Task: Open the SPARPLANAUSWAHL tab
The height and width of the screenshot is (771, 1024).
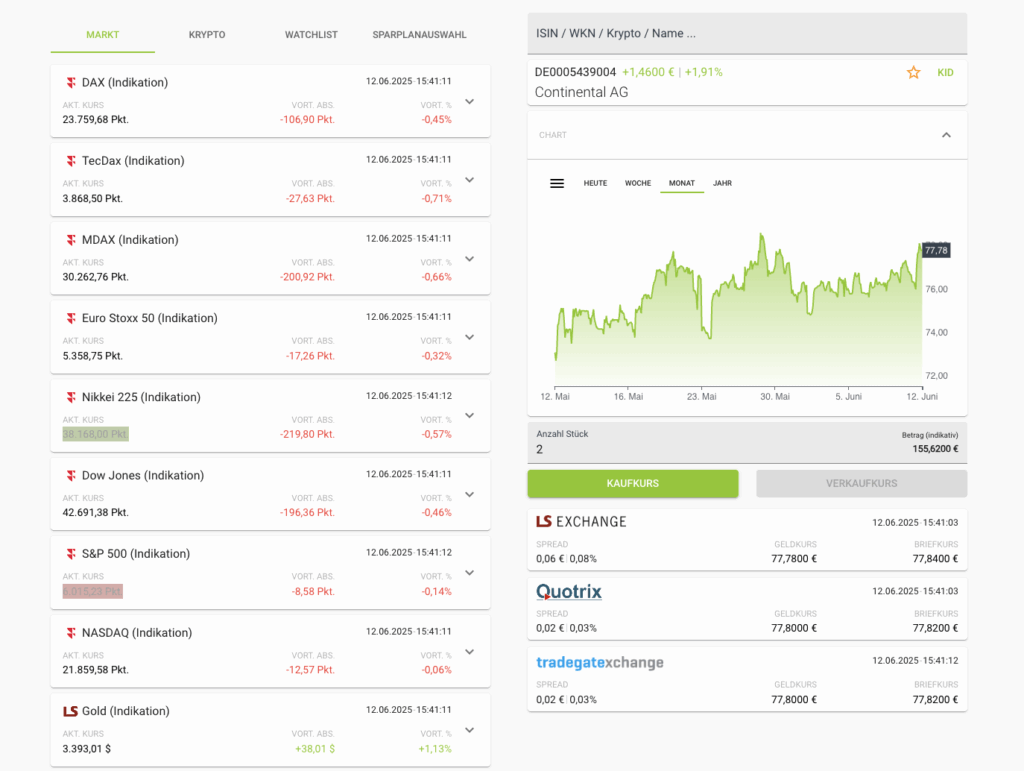Action: click(x=419, y=35)
